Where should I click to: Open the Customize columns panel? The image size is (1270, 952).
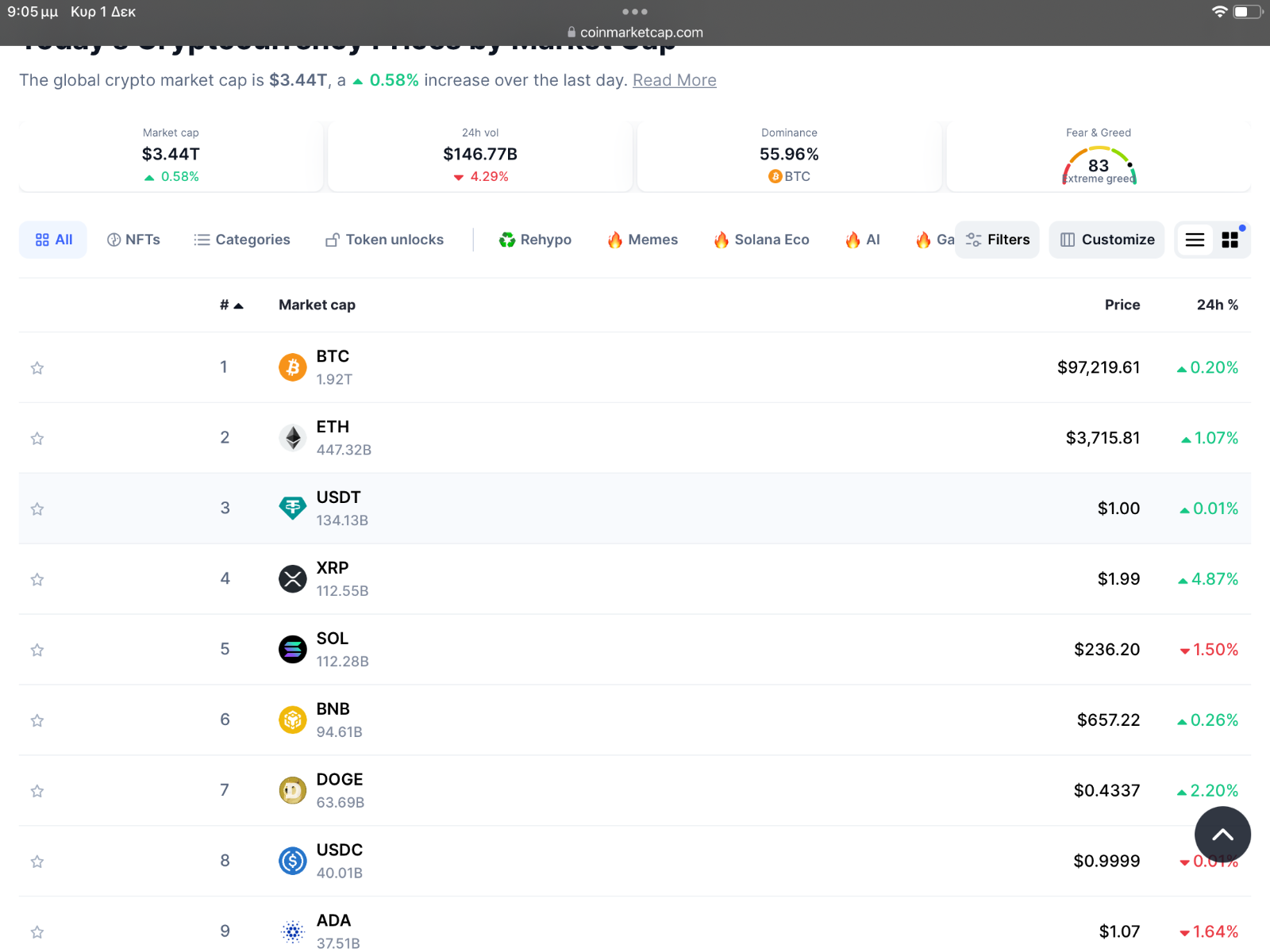tap(1106, 240)
